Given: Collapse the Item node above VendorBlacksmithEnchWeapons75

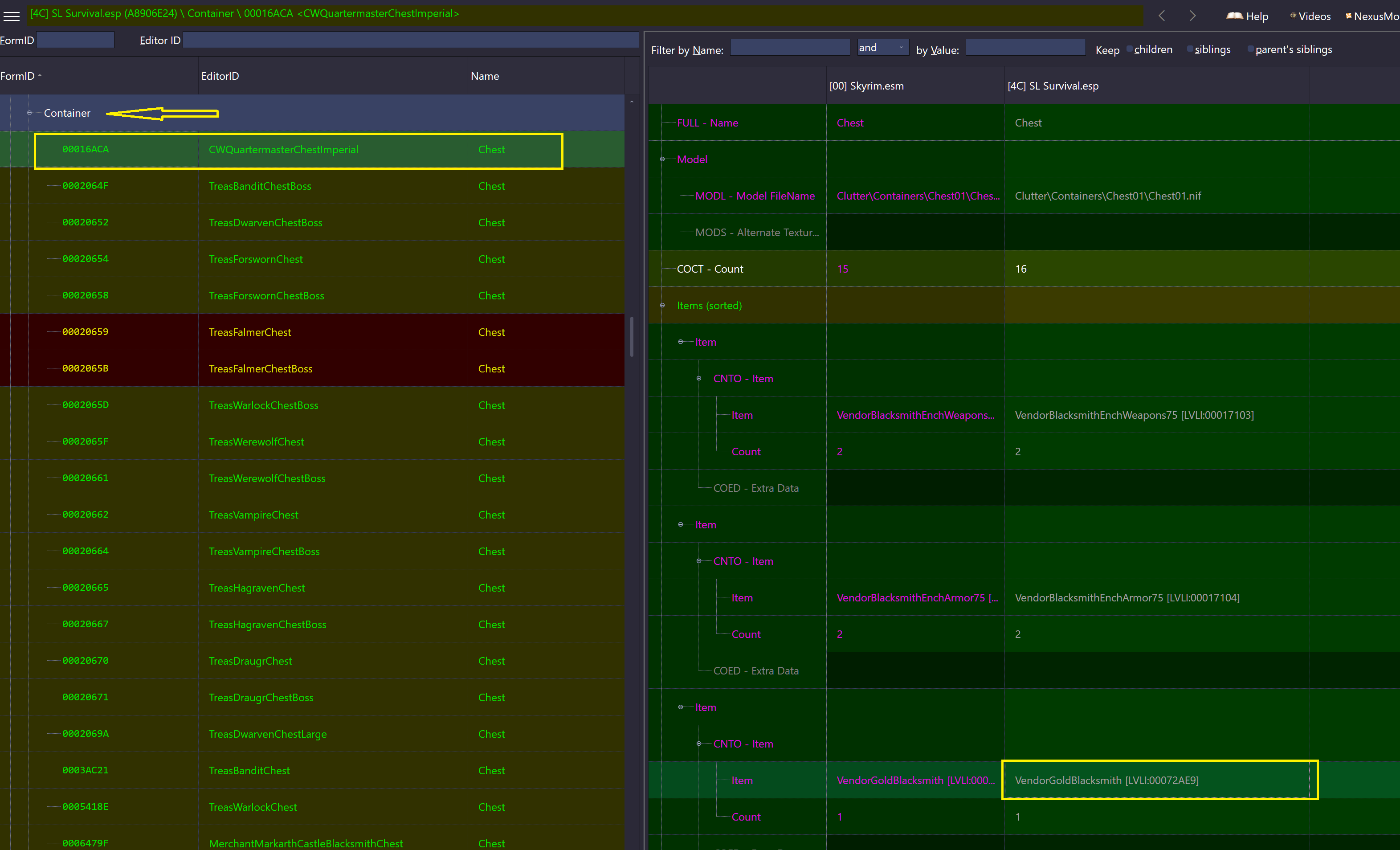Looking at the screenshot, I should [680, 342].
